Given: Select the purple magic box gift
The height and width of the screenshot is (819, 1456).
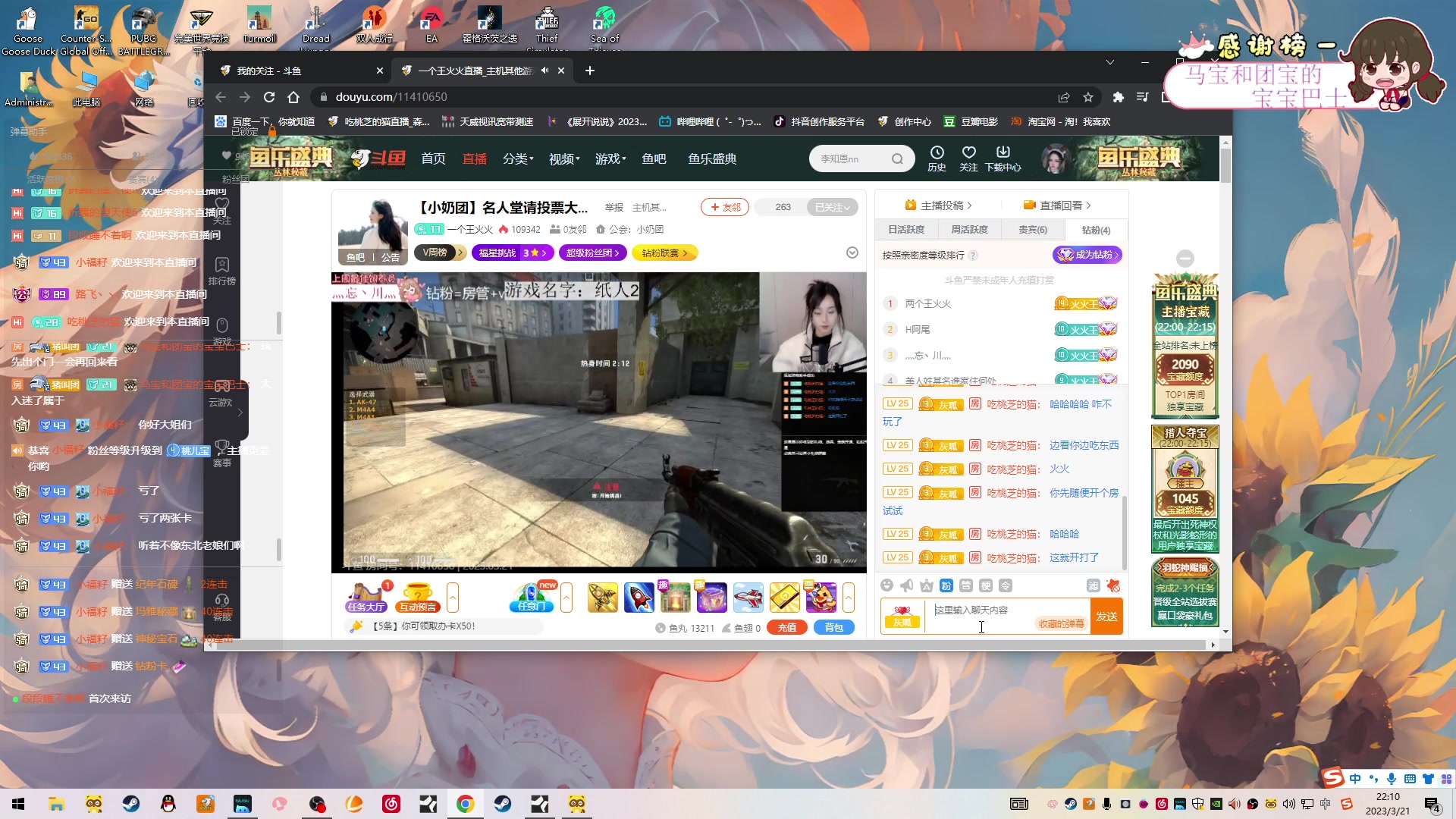Looking at the screenshot, I should coord(712,598).
